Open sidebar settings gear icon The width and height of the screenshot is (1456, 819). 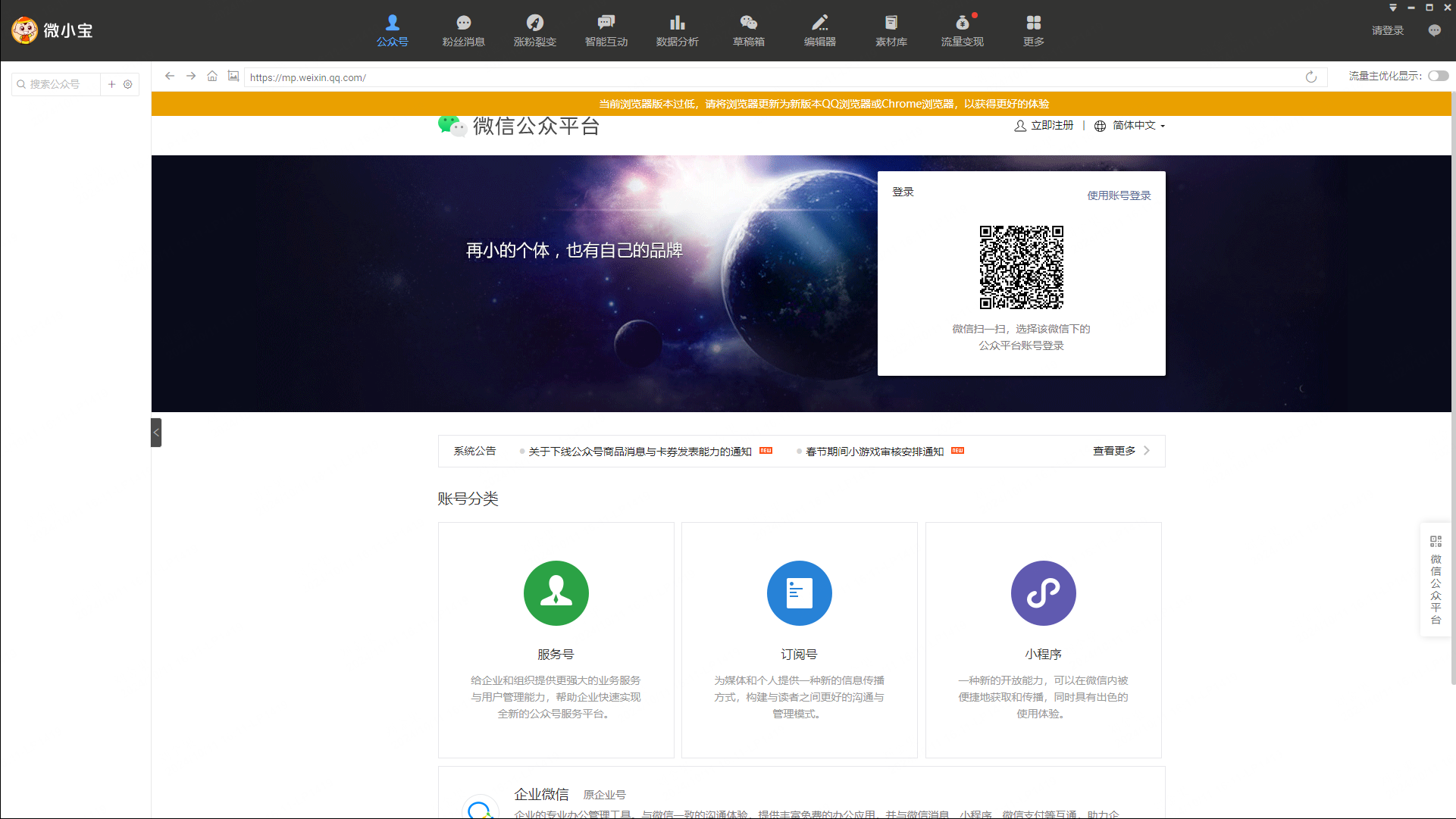tap(128, 84)
